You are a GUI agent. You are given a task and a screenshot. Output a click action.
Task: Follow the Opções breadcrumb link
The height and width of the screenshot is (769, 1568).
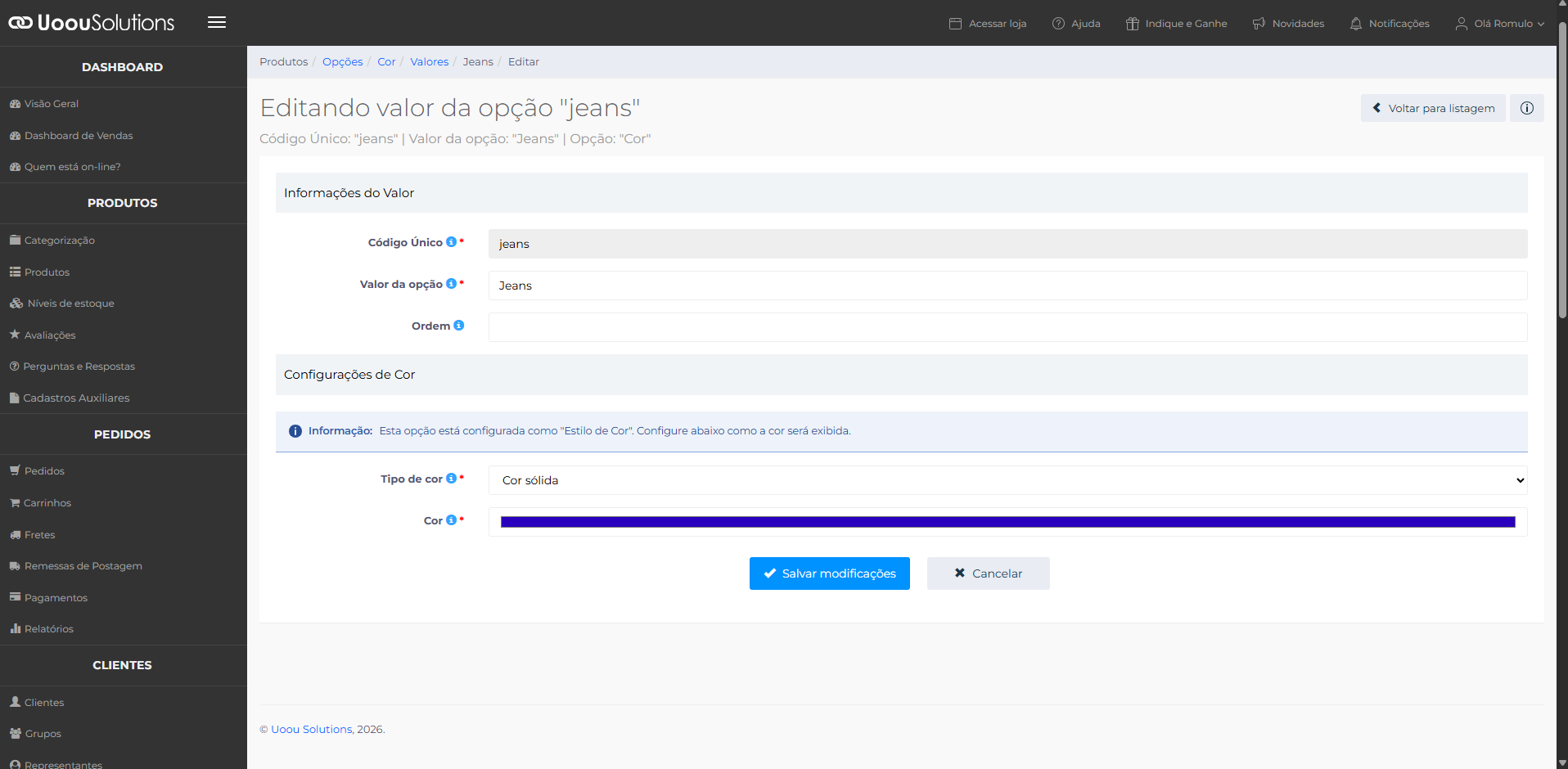tap(342, 62)
